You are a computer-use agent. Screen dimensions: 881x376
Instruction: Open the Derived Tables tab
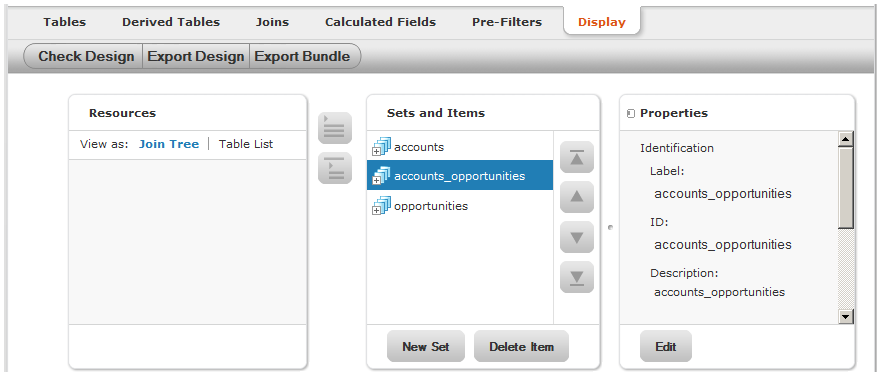tap(171, 22)
